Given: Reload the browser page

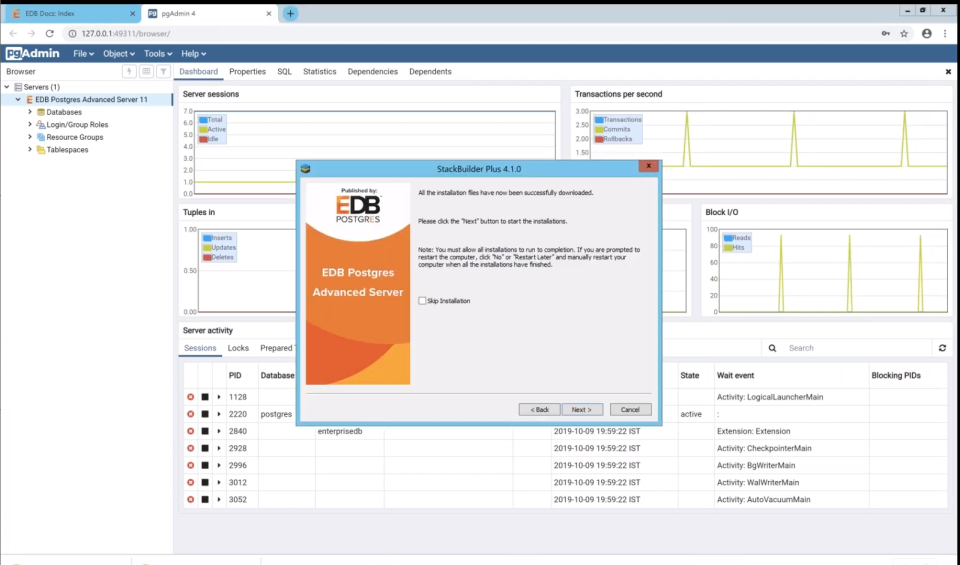Looking at the screenshot, I should tap(50, 34).
